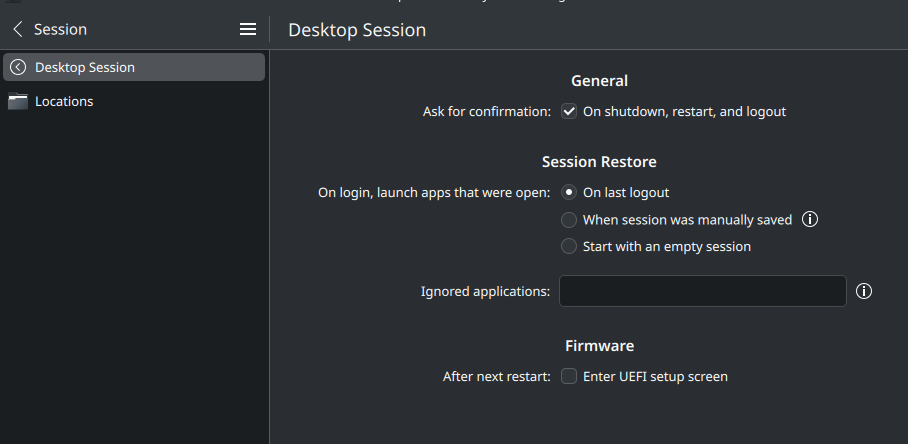
Task: Click the 'On shutdown, restart, and logout' label
Action: click(x=684, y=111)
